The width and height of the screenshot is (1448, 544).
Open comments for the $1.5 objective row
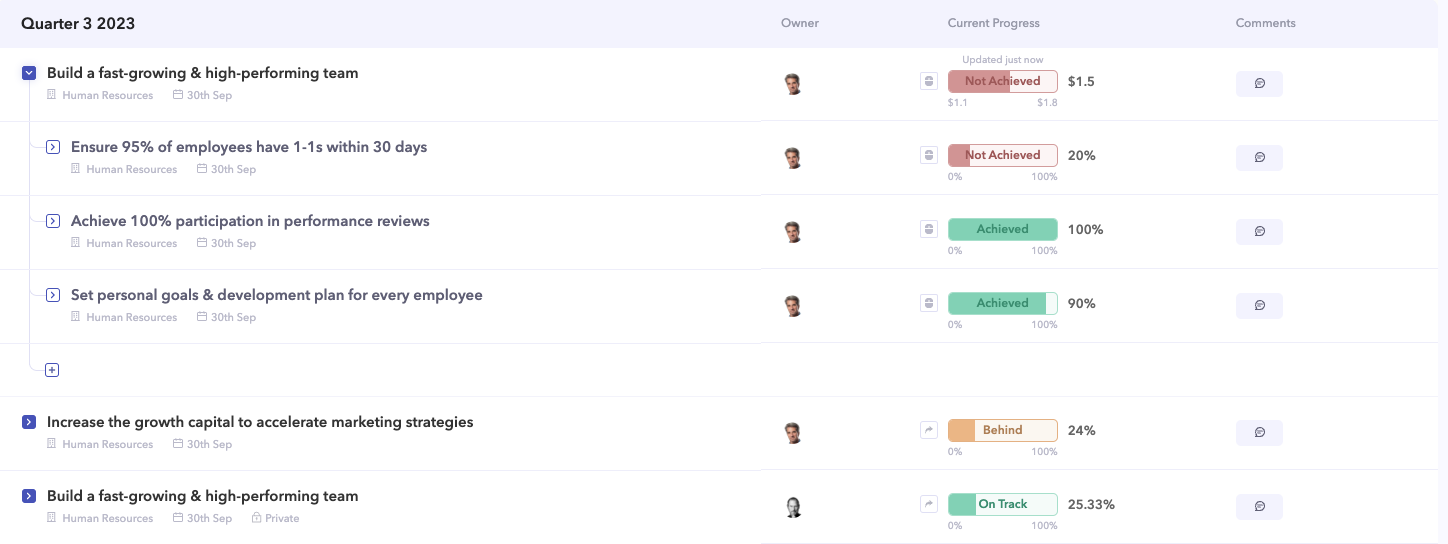(1259, 84)
